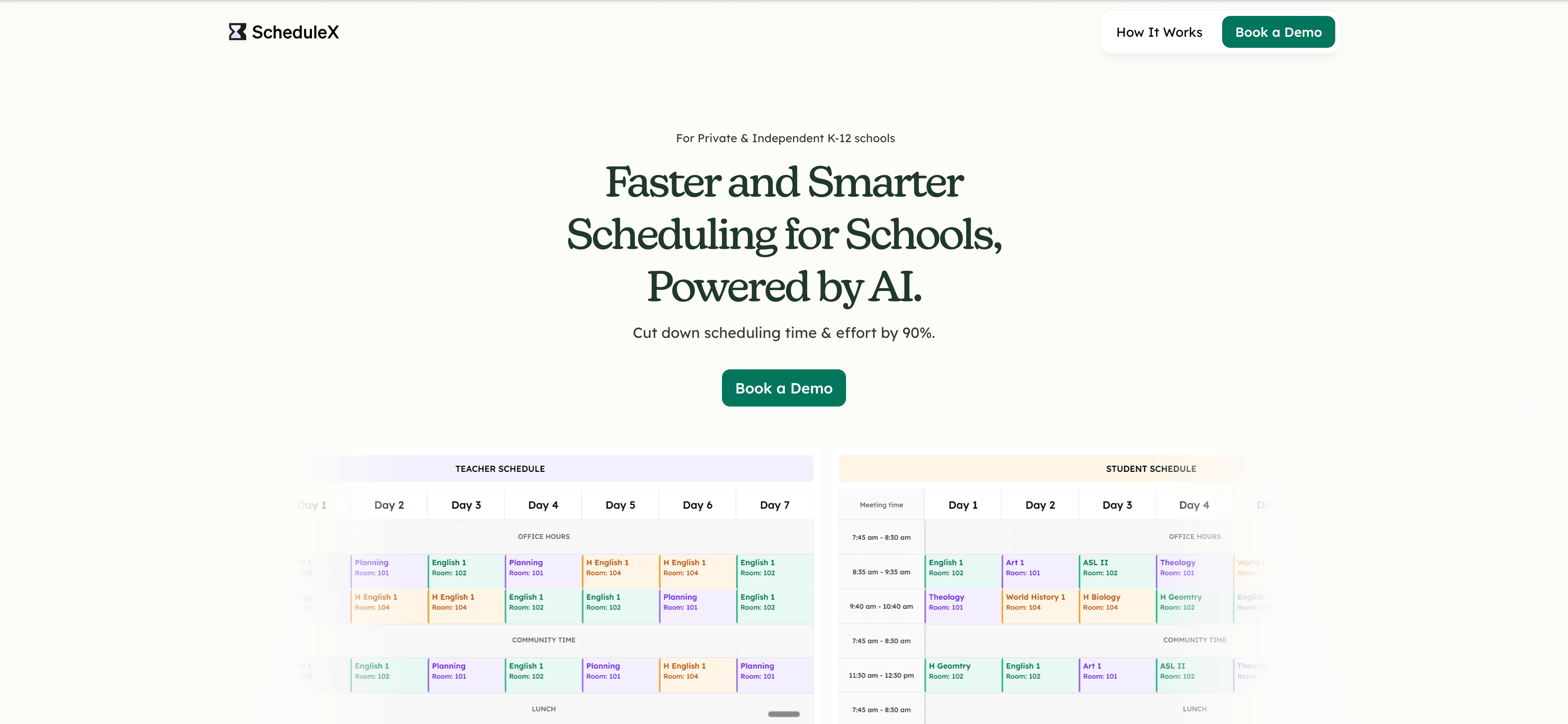This screenshot has height=724, width=1568.
Task: Click the green Book a Demo hero button
Action: (x=784, y=388)
